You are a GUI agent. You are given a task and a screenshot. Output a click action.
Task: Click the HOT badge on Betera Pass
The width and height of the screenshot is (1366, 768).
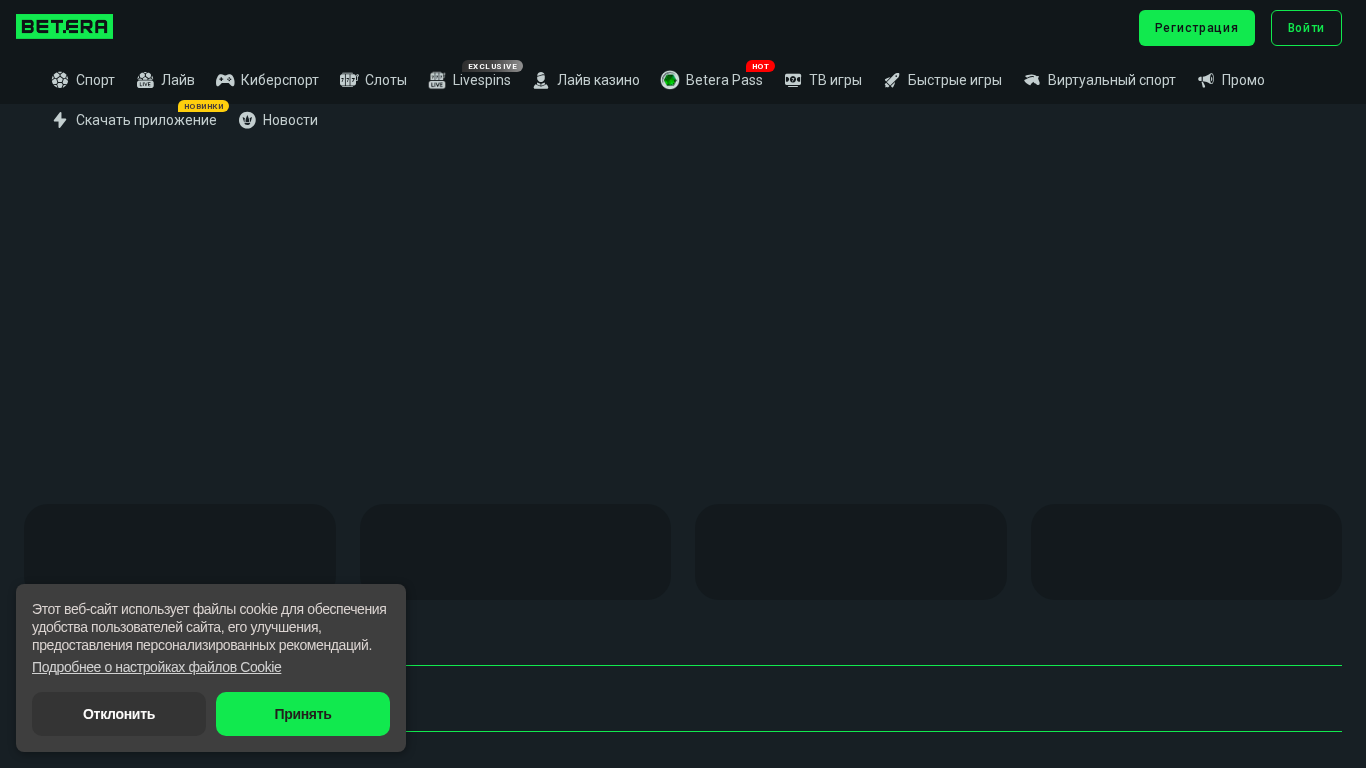click(760, 66)
